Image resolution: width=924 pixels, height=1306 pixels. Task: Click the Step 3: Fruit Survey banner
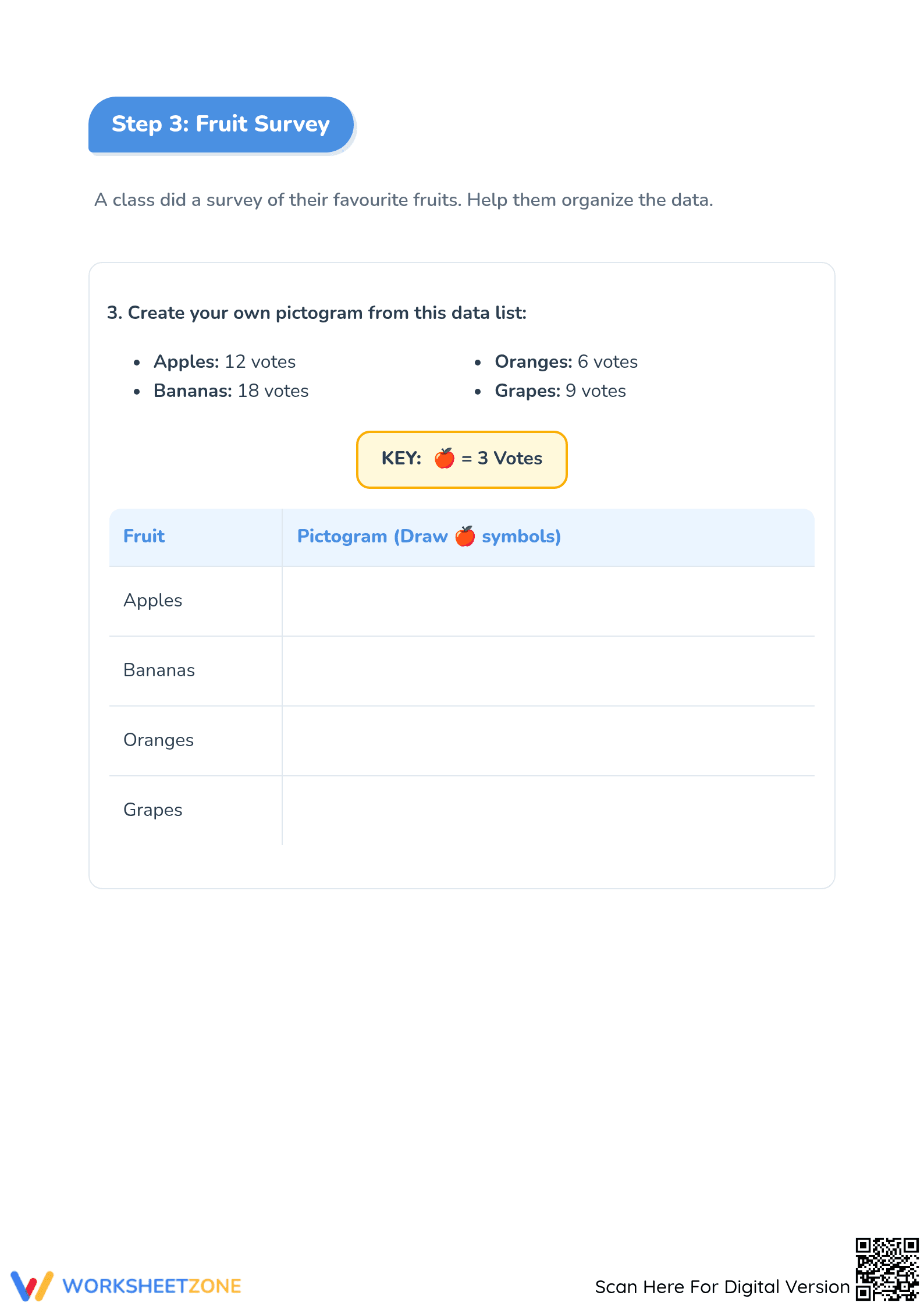[221, 125]
